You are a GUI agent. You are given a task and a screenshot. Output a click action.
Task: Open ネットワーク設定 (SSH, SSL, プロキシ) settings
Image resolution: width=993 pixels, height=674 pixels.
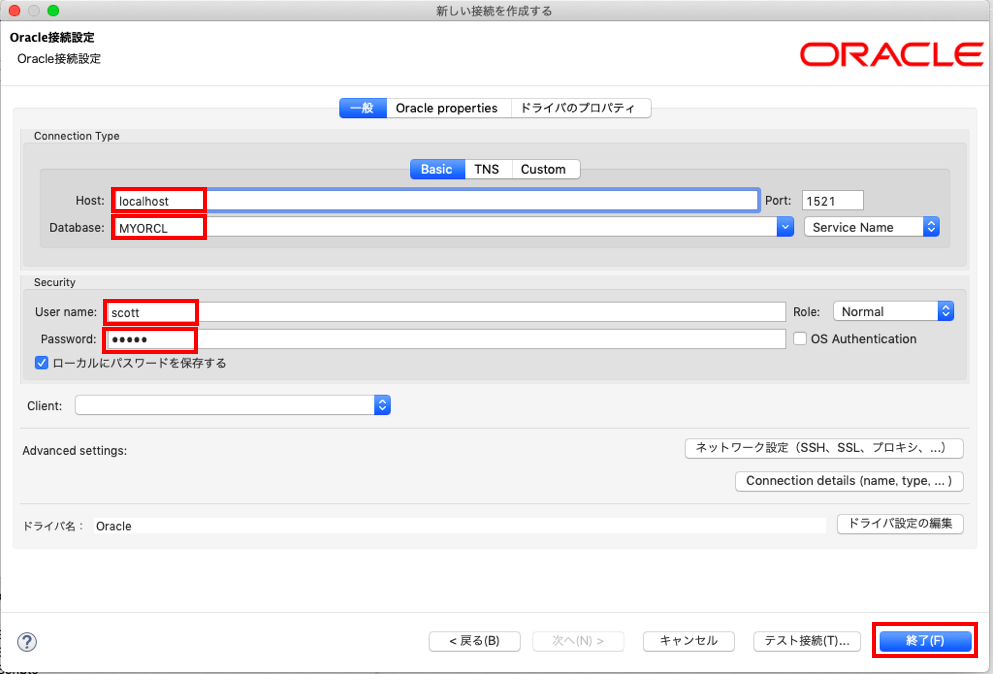[x=824, y=448]
